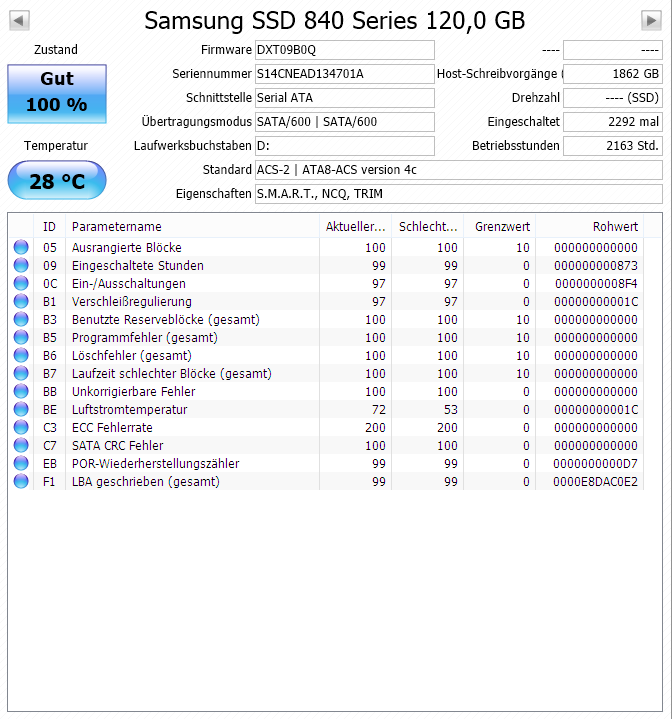Click the Schnittstelle field Serial ATA
Screen dimensions: 672x719
pos(345,98)
